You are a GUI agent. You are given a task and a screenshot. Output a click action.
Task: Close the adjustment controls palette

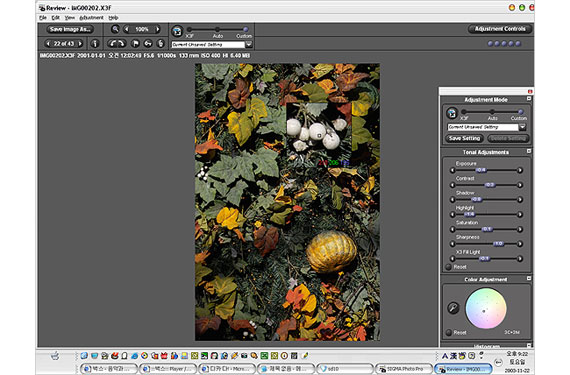tap(530, 91)
